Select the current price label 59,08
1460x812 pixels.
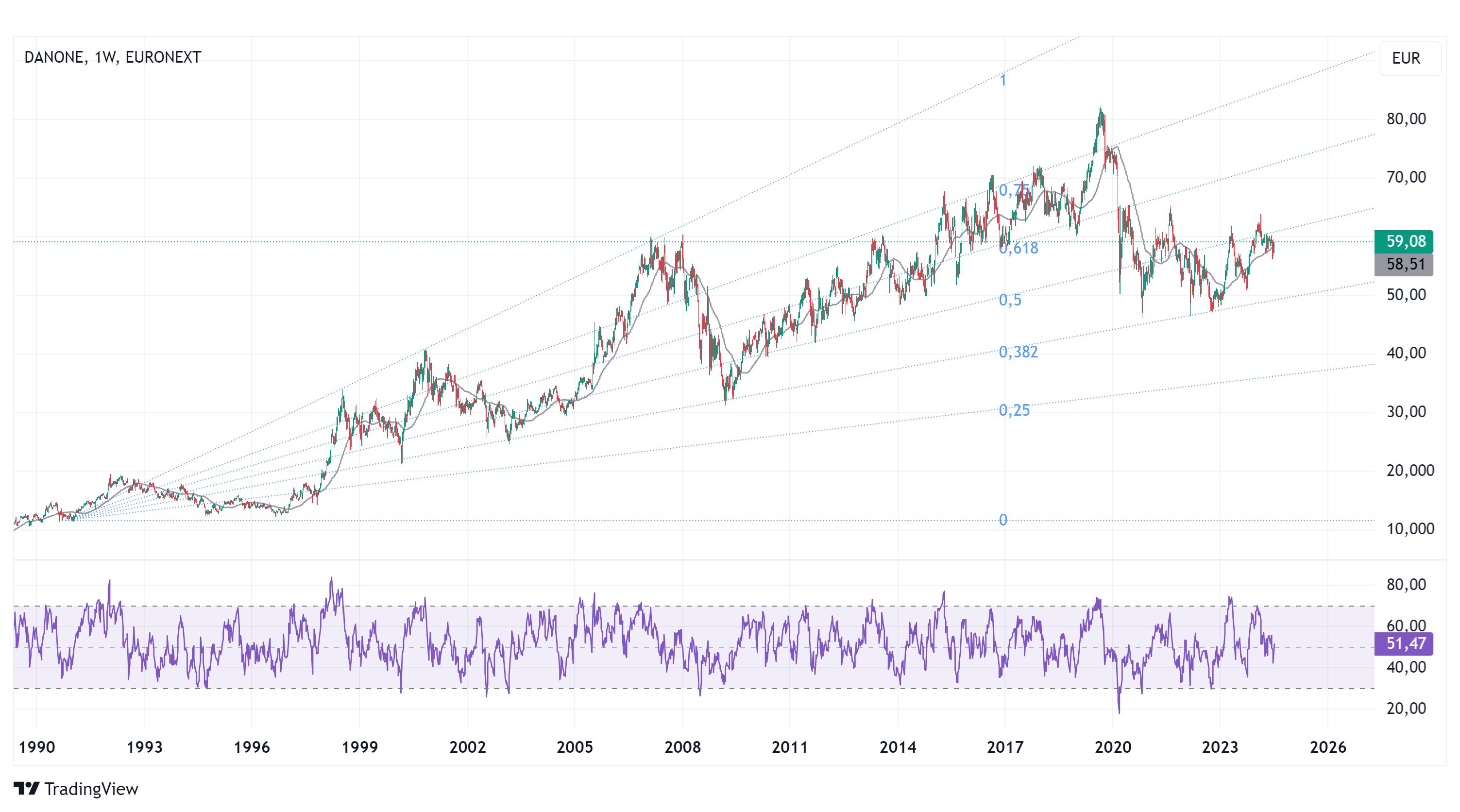(x=1403, y=241)
